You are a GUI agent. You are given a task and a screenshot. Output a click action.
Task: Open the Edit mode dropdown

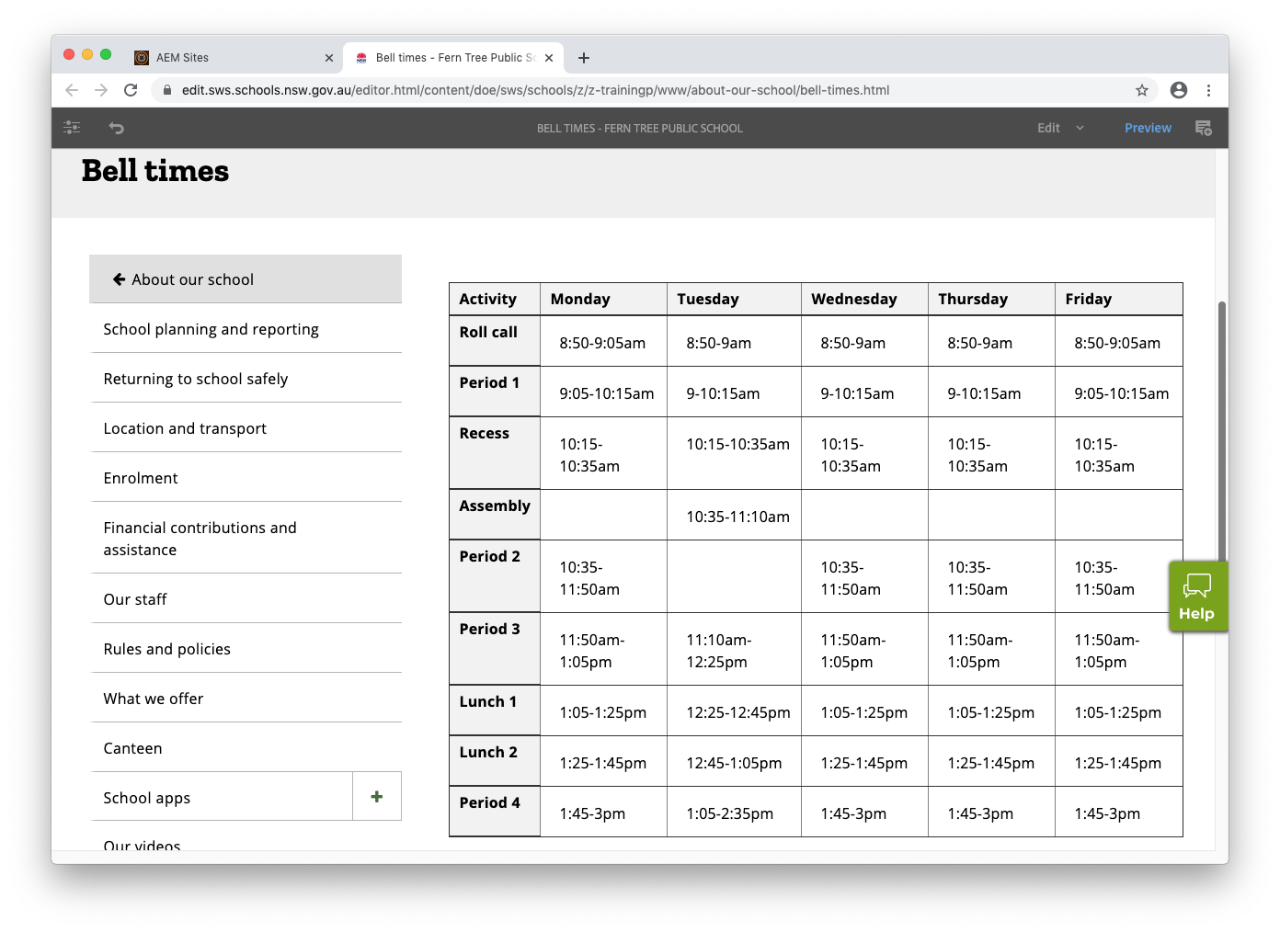1060,128
